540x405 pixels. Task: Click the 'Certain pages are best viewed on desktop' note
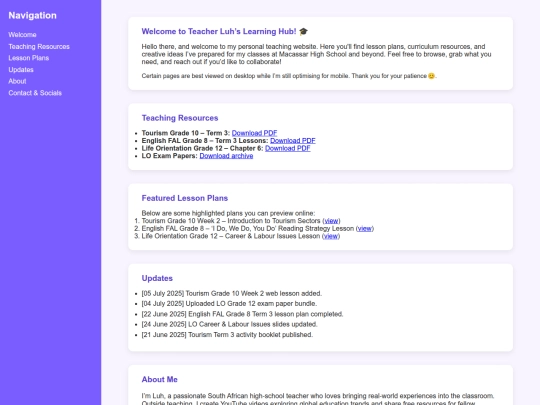(x=289, y=76)
